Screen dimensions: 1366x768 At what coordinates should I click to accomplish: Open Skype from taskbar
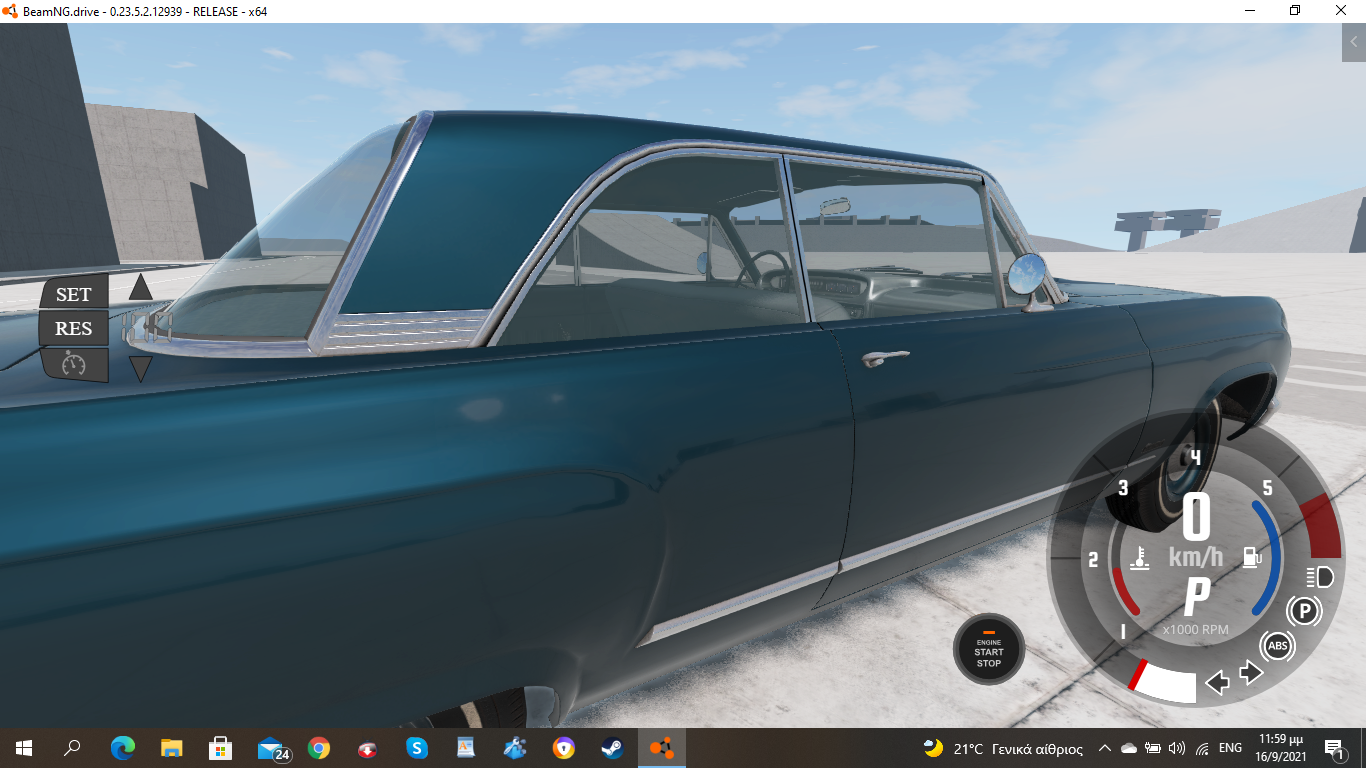pos(417,748)
